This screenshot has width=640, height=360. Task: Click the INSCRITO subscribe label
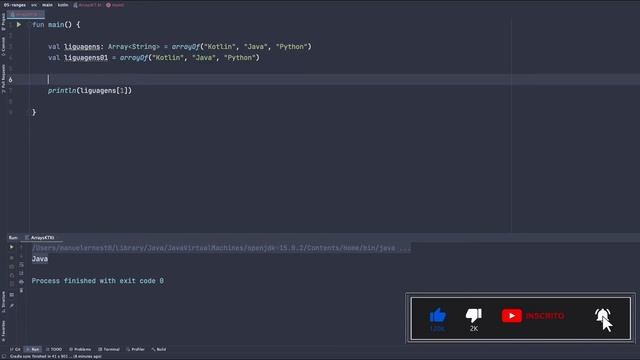pyautogui.click(x=545, y=316)
